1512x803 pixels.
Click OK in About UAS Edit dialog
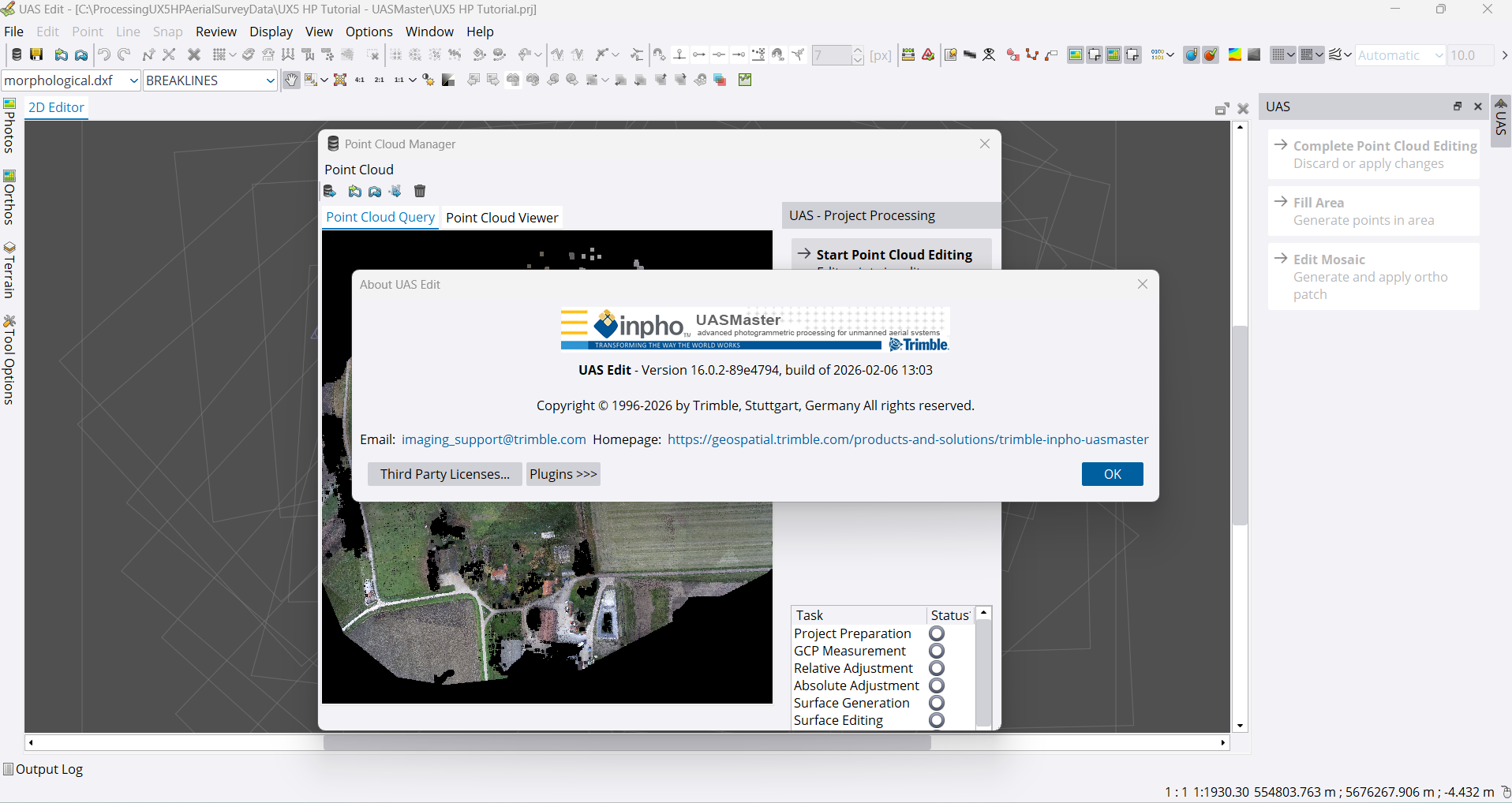coord(1113,474)
